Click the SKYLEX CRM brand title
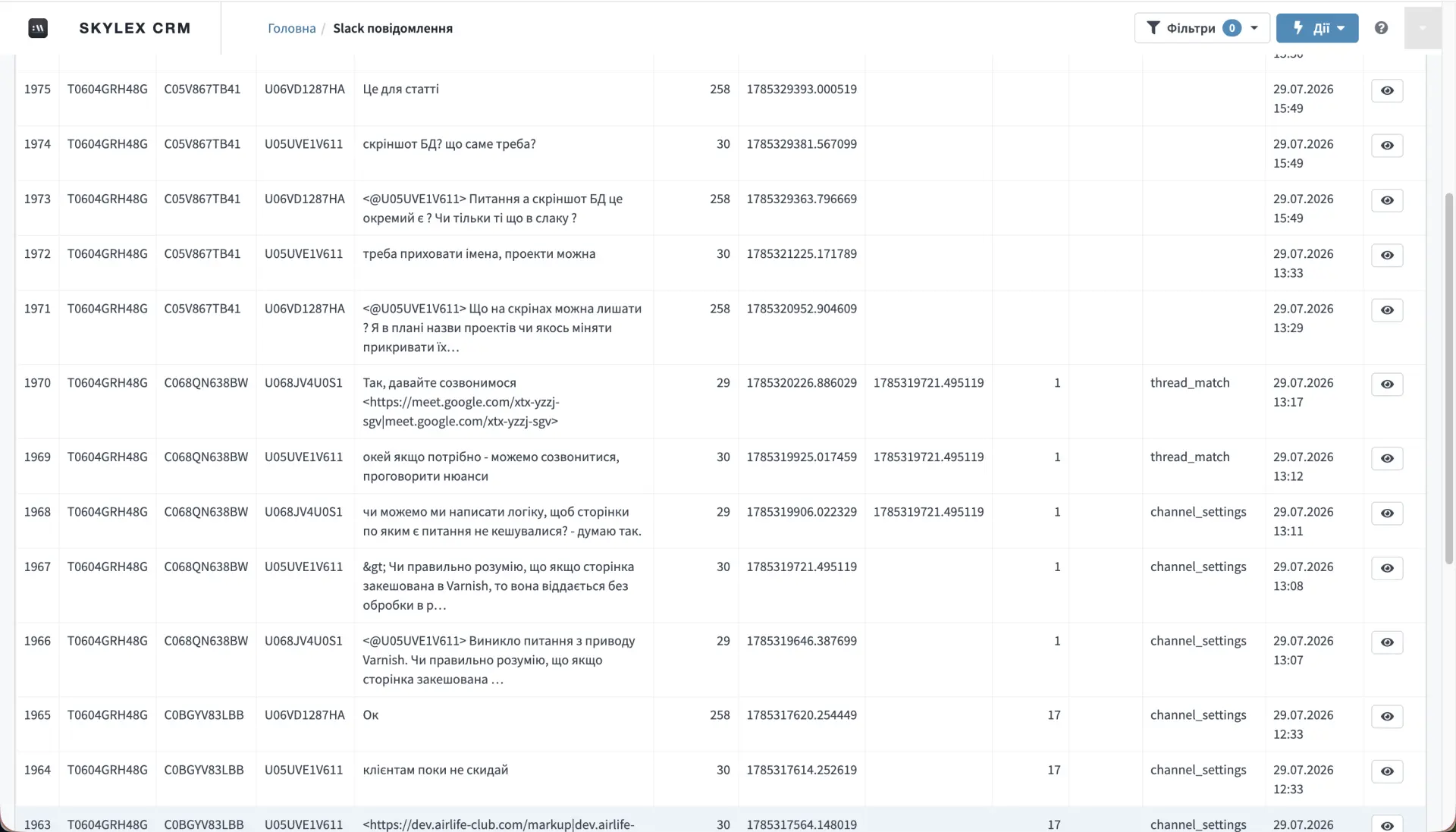Image resolution: width=1456 pixels, height=832 pixels. 135,28
